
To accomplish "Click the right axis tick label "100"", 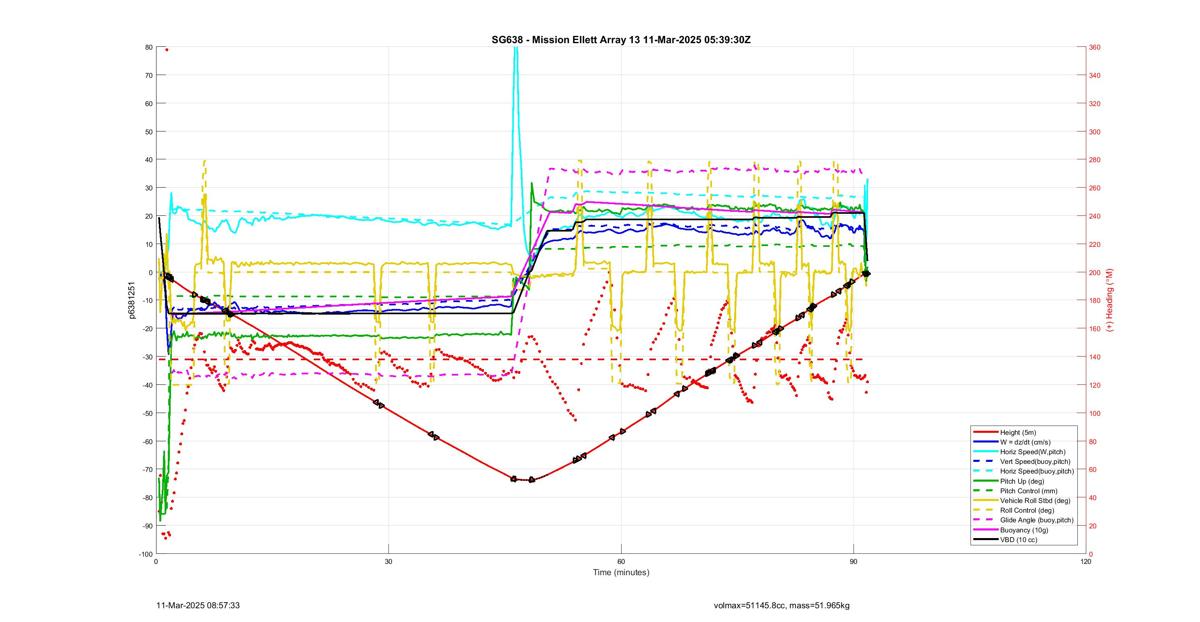I will coord(1095,413).
